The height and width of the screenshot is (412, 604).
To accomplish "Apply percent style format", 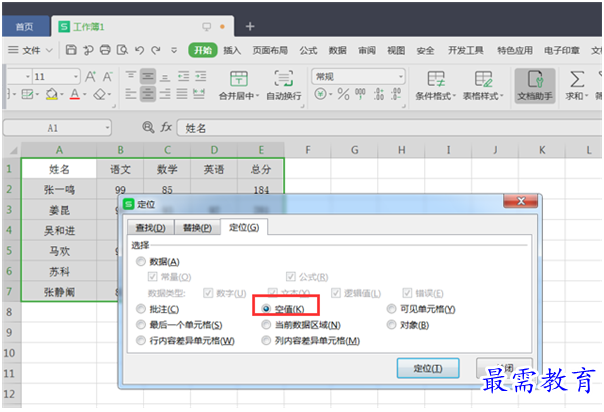I will [x=343, y=94].
